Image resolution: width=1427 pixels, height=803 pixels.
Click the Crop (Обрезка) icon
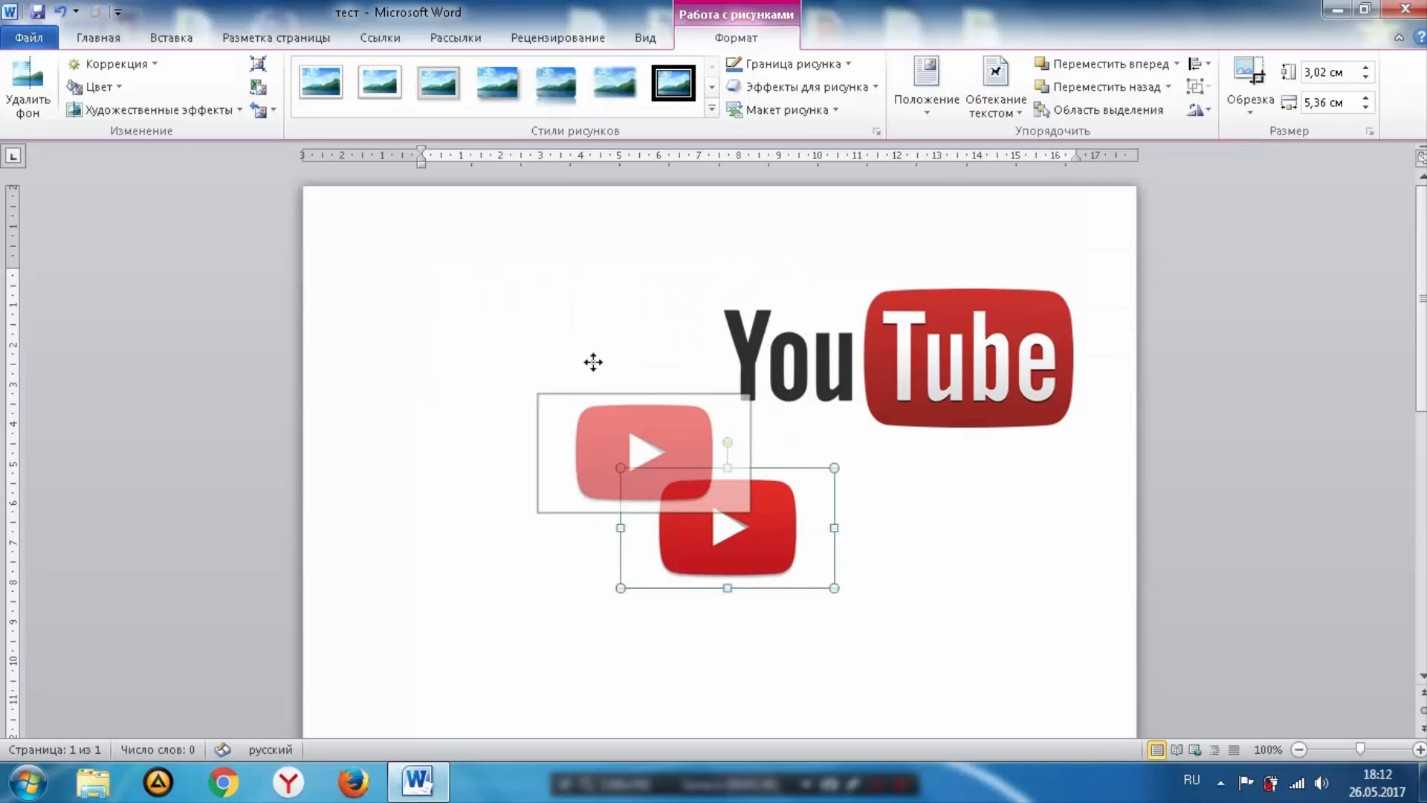coord(1249,72)
